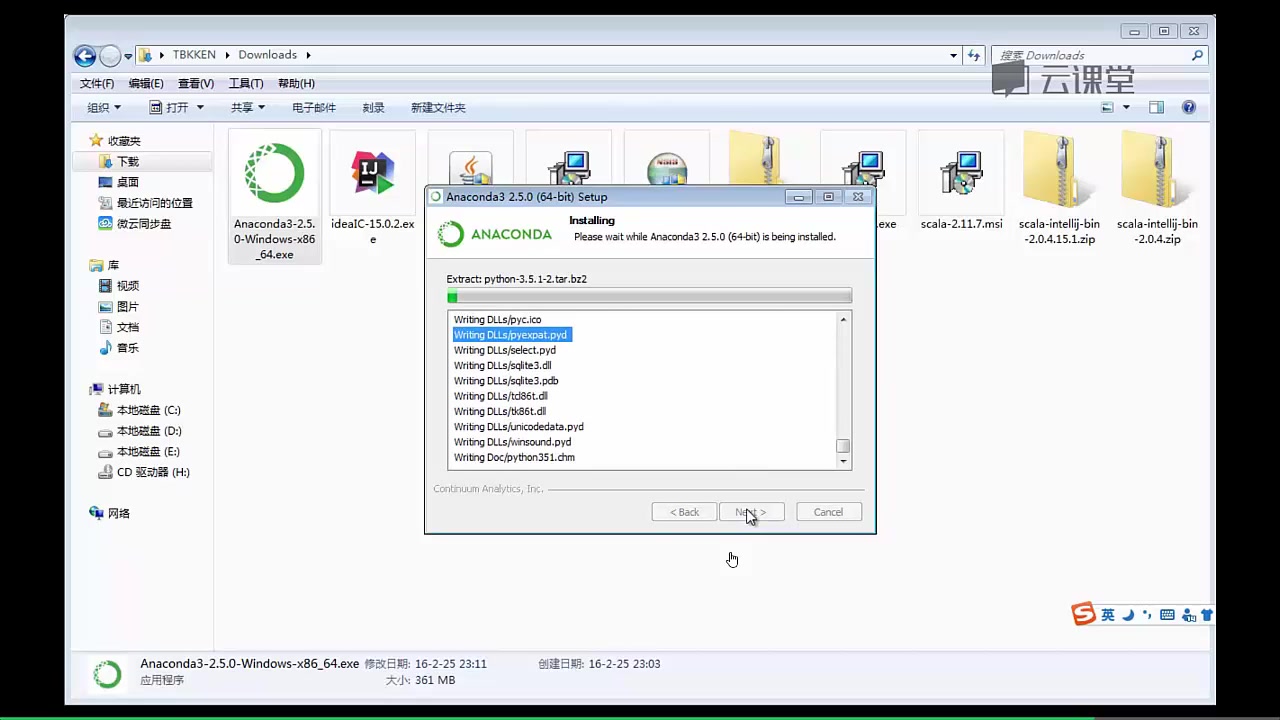Open 网络 in the navigation pane
The height and width of the screenshot is (720, 1280).
pos(118,513)
